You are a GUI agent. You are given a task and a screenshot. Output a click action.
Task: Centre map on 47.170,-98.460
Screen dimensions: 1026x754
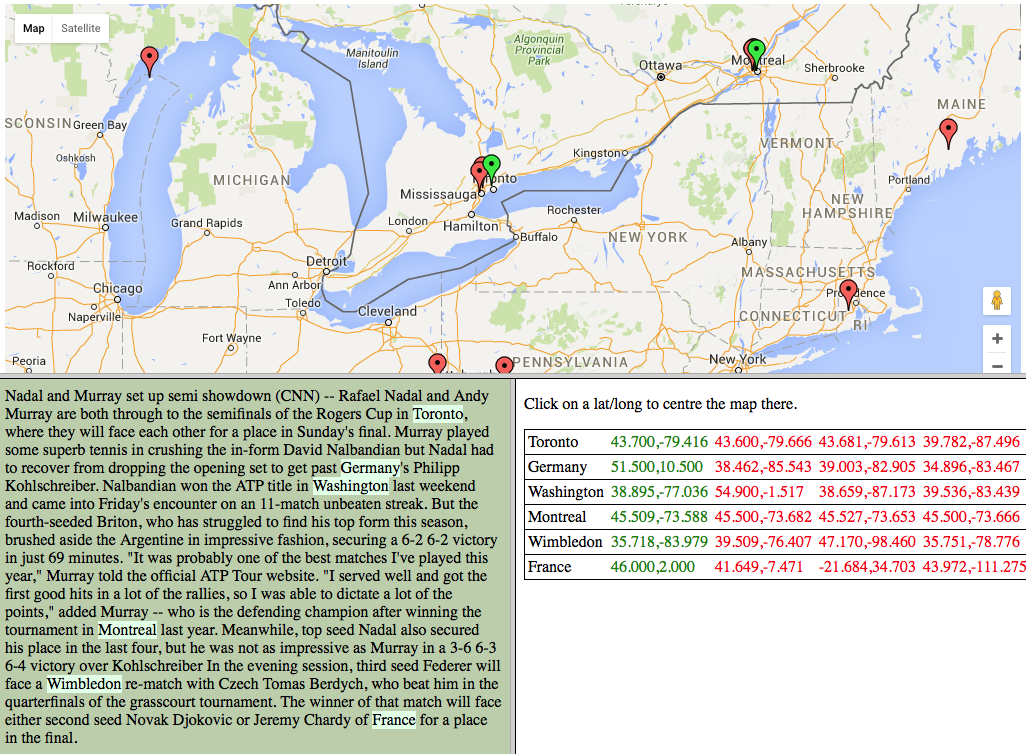(x=867, y=542)
